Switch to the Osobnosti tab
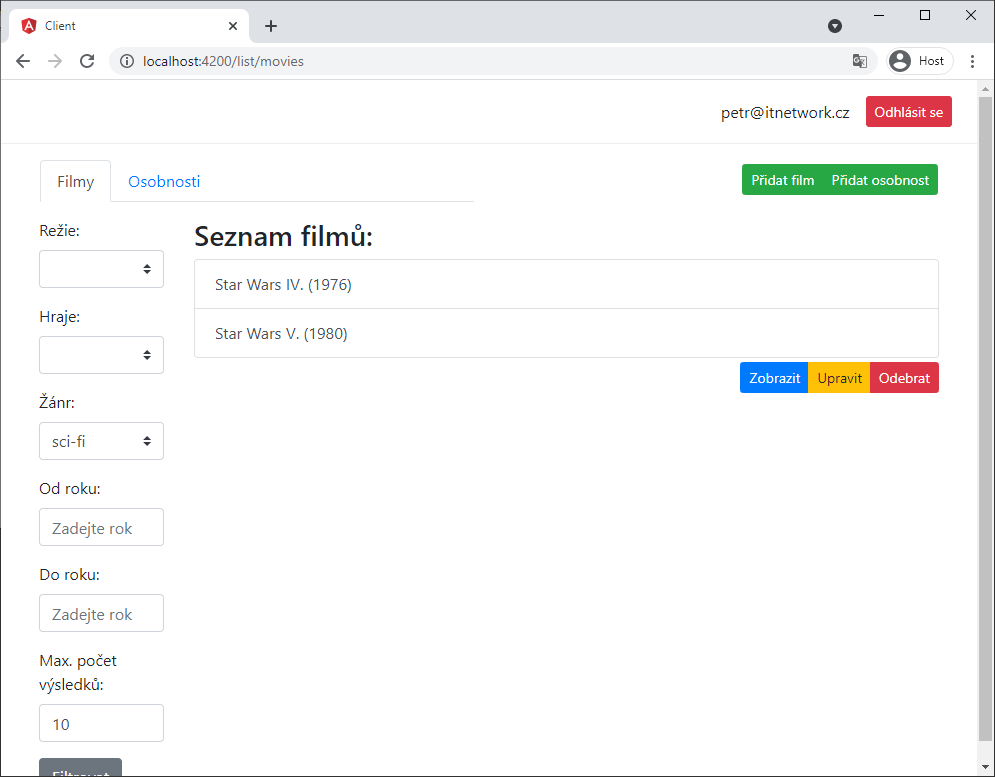995x777 pixels. click(x=164, y=182)
